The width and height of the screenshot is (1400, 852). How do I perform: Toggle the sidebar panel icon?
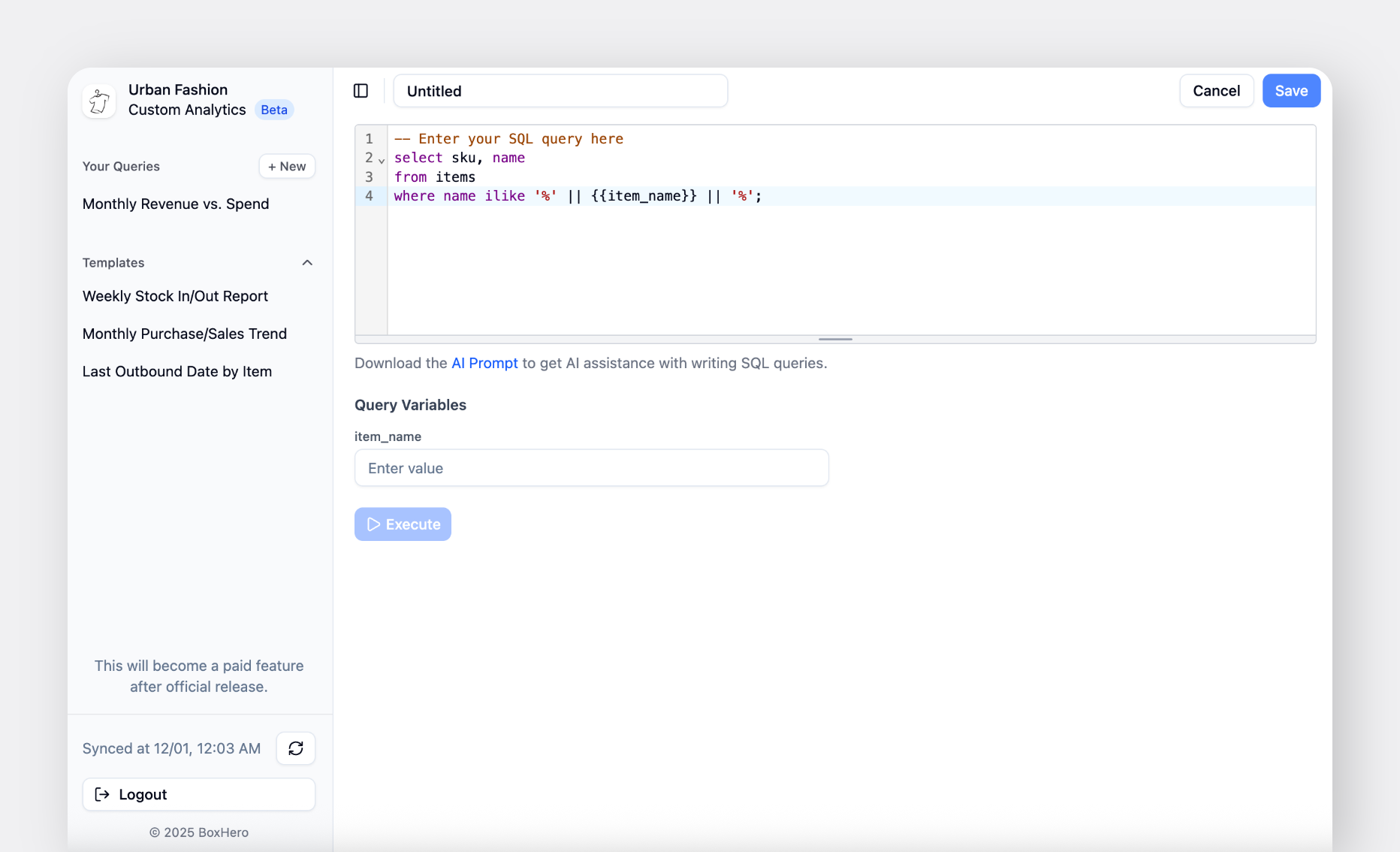click(x=361, y=91)
